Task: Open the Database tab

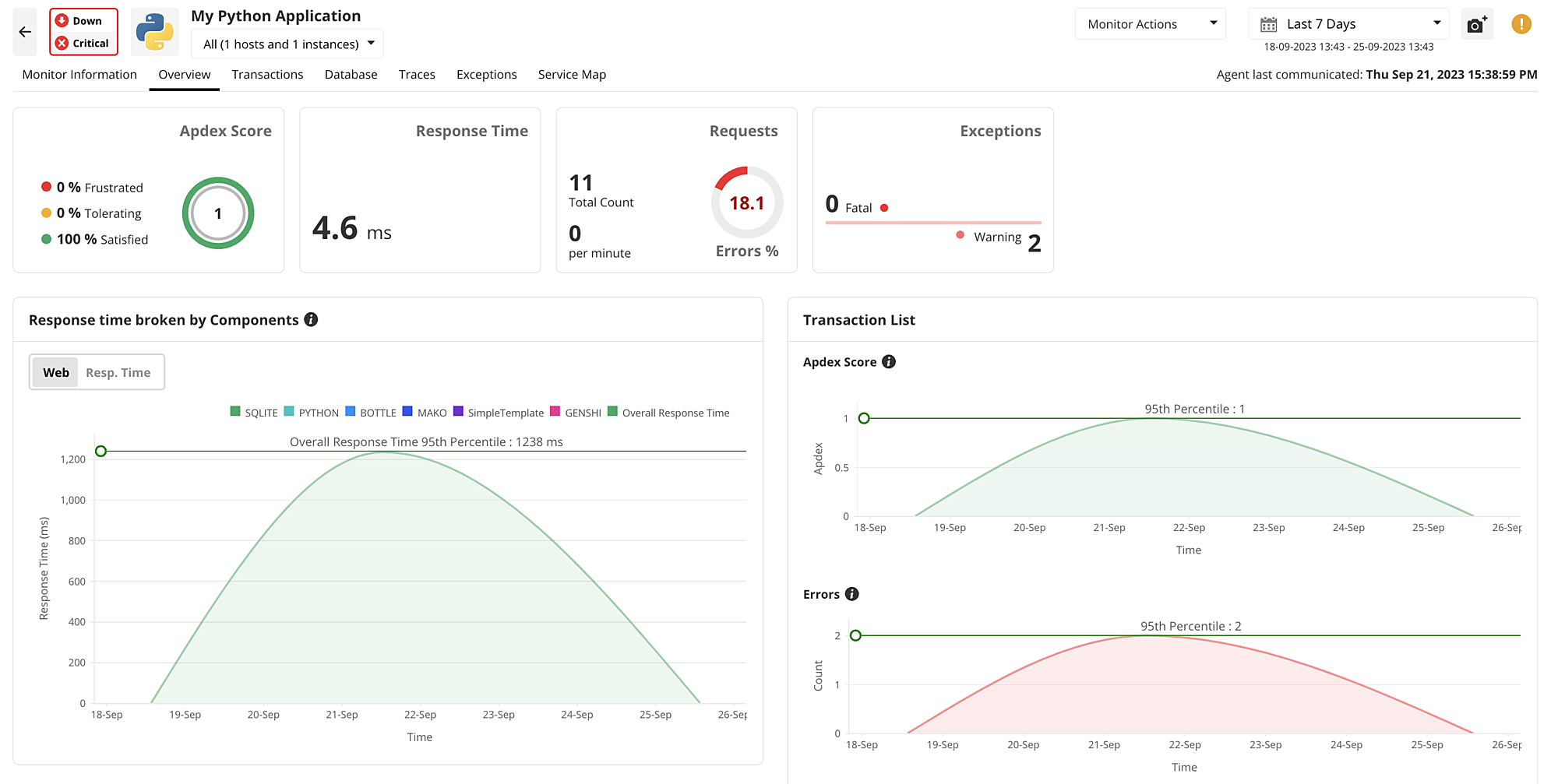Action: click(351, 74)
